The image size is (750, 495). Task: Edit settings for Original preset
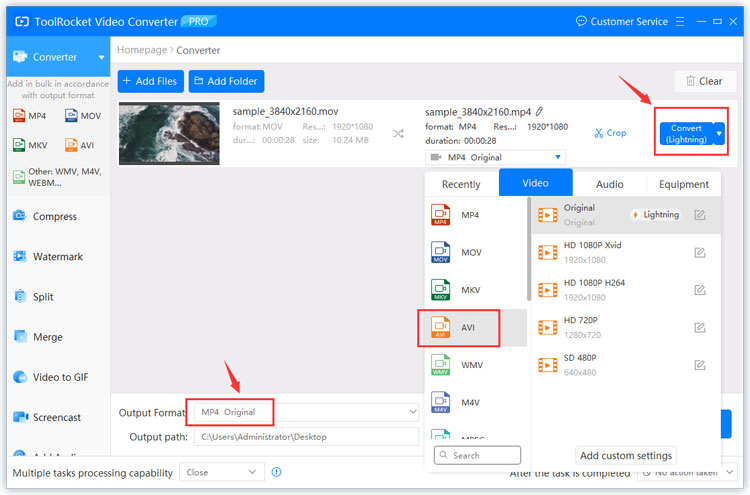pyautogui.click(x=700, y=215)
